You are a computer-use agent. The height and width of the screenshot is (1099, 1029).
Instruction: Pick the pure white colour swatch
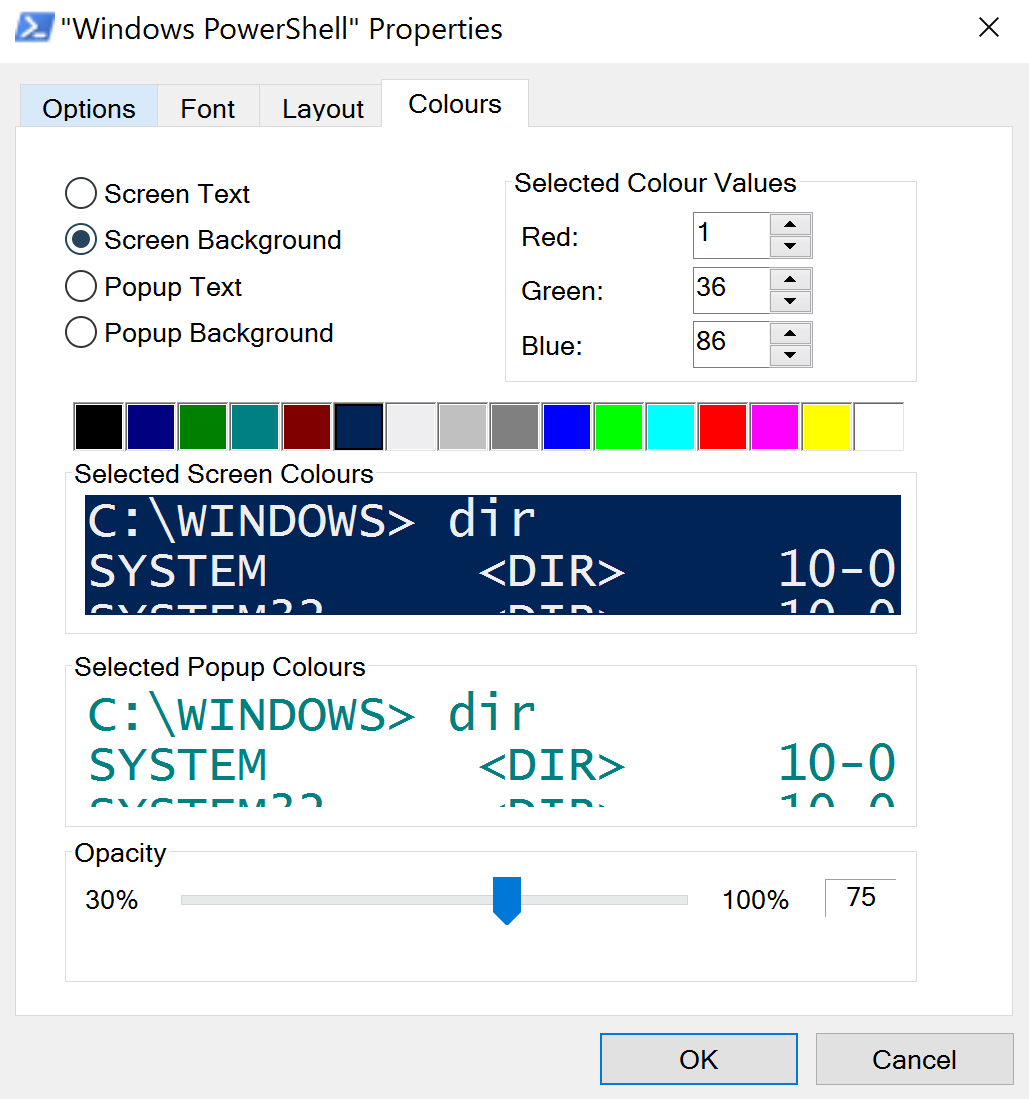click(878, 426)
